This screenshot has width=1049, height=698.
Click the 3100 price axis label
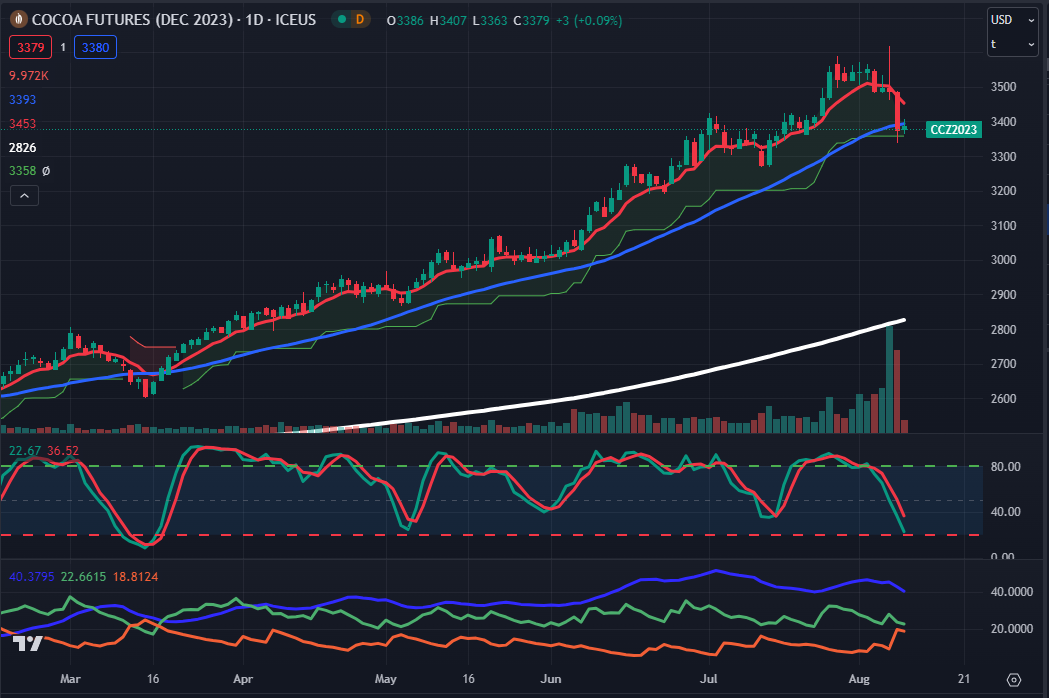coord(1003,226)
